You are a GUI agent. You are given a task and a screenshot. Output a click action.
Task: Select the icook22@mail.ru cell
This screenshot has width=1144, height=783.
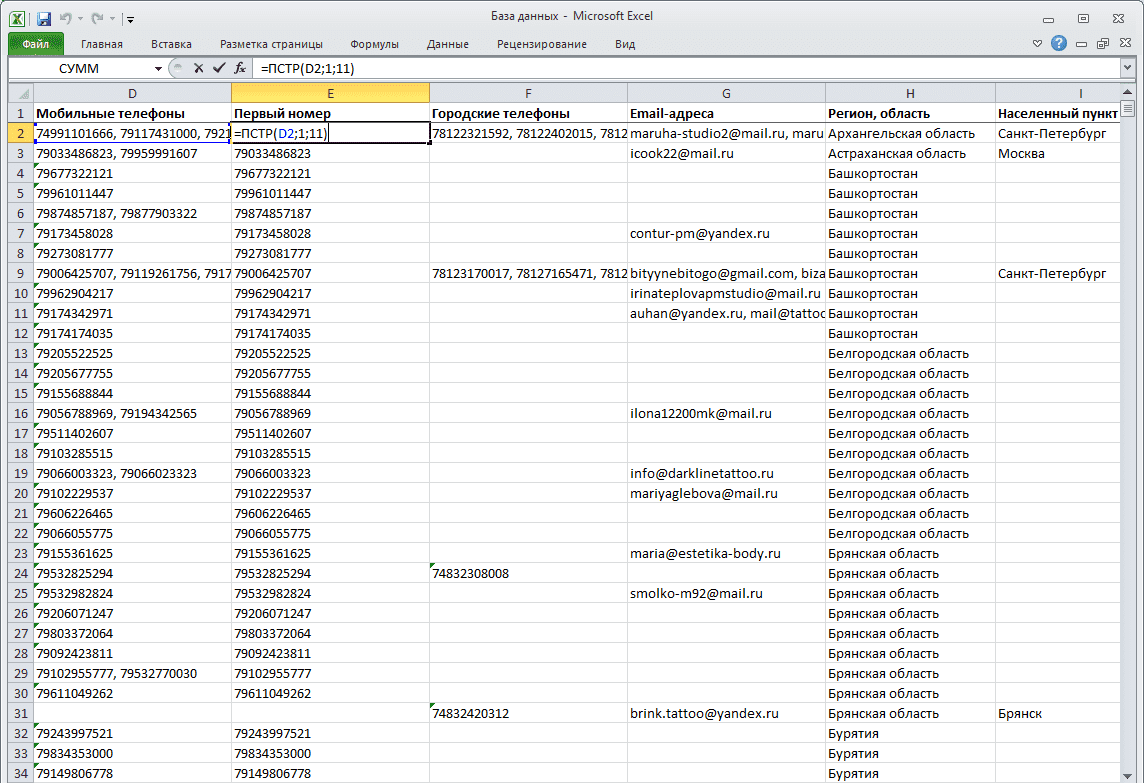(x=726, y=153)
